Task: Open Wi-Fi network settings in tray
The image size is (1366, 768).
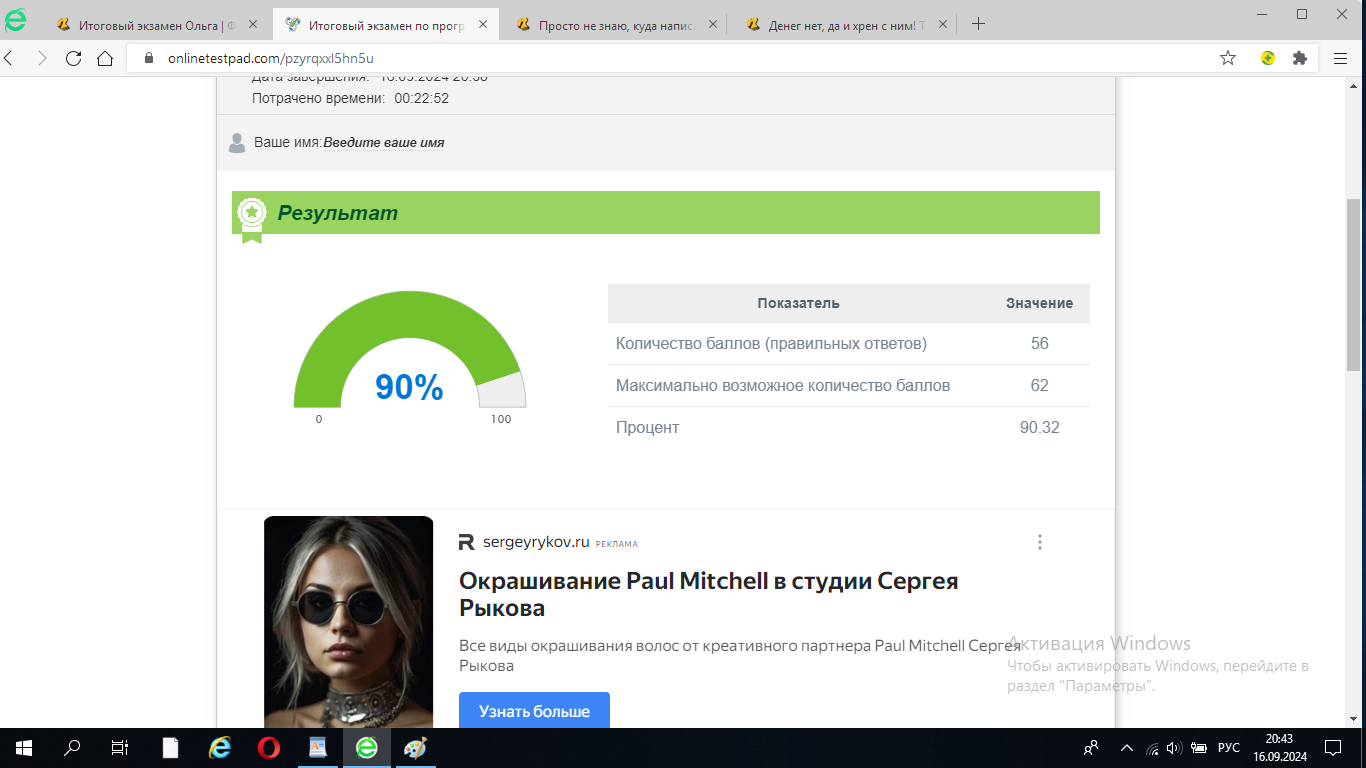Action: pos(1152,748)
